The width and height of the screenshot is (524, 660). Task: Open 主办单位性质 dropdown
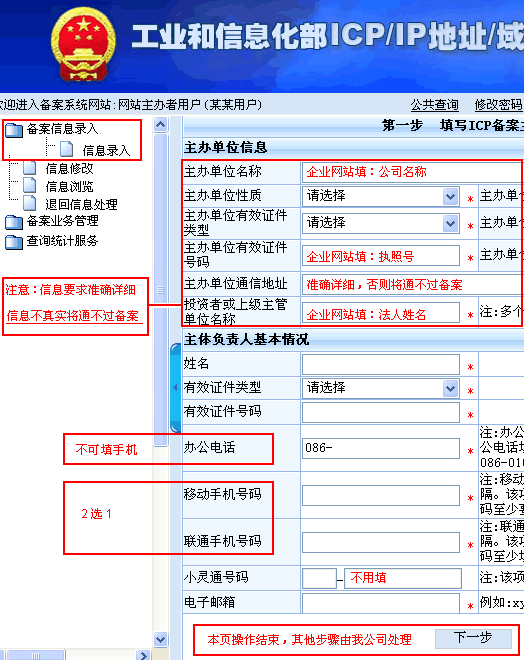coord(380,196)
